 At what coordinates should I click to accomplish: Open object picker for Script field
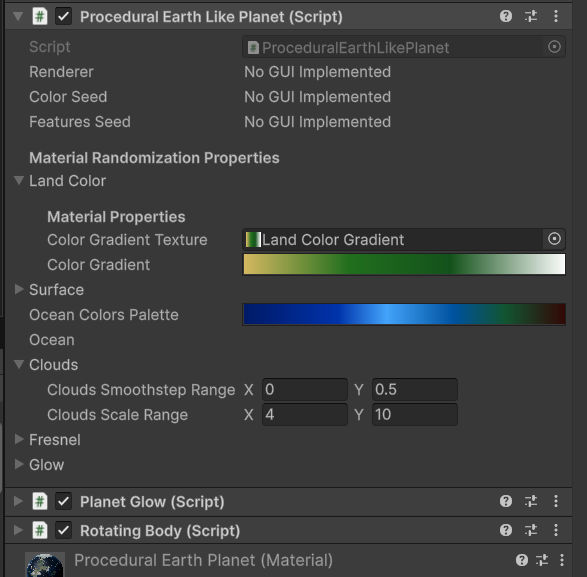tap(554, 47)
